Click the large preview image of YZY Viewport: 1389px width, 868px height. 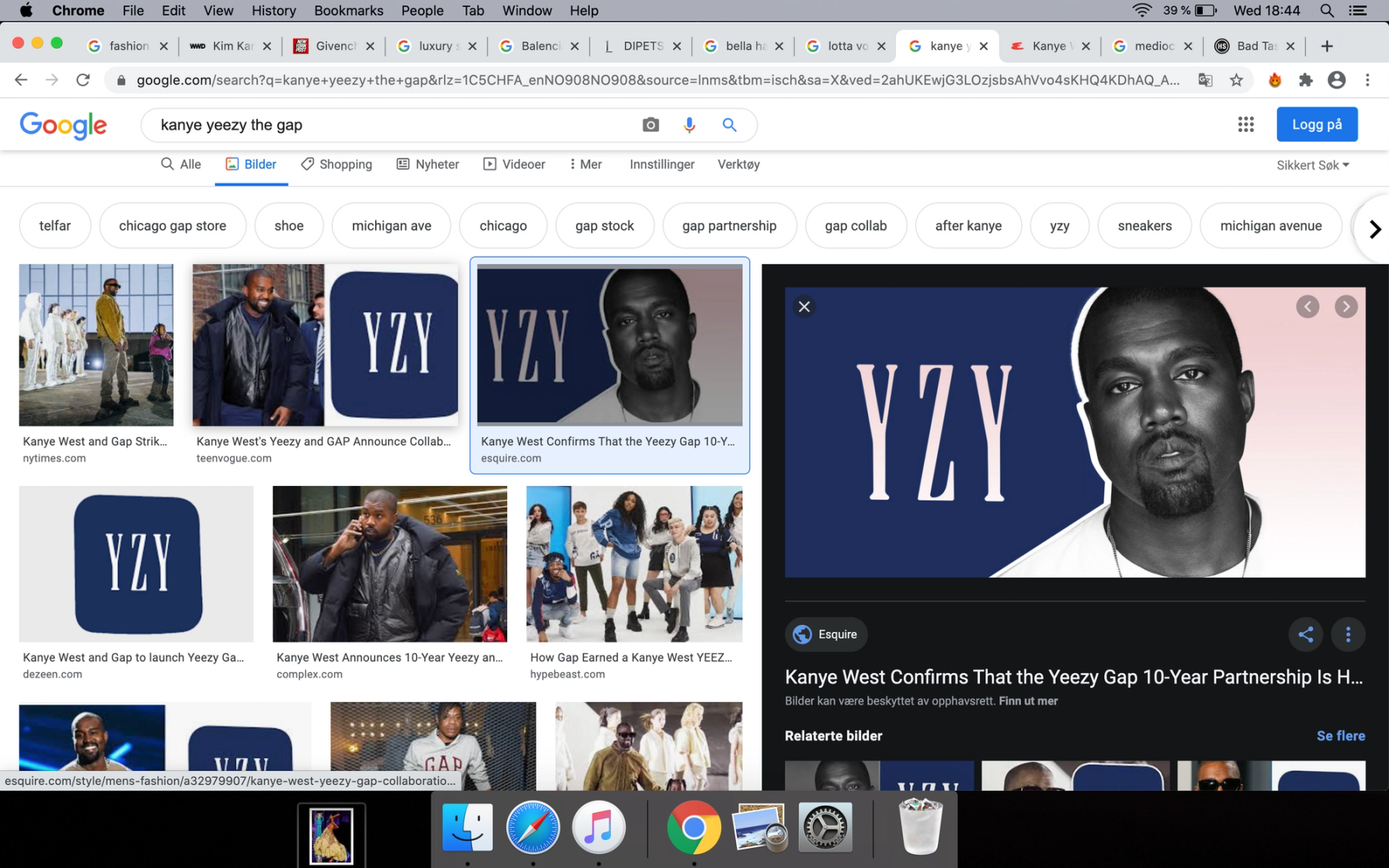1075,432
